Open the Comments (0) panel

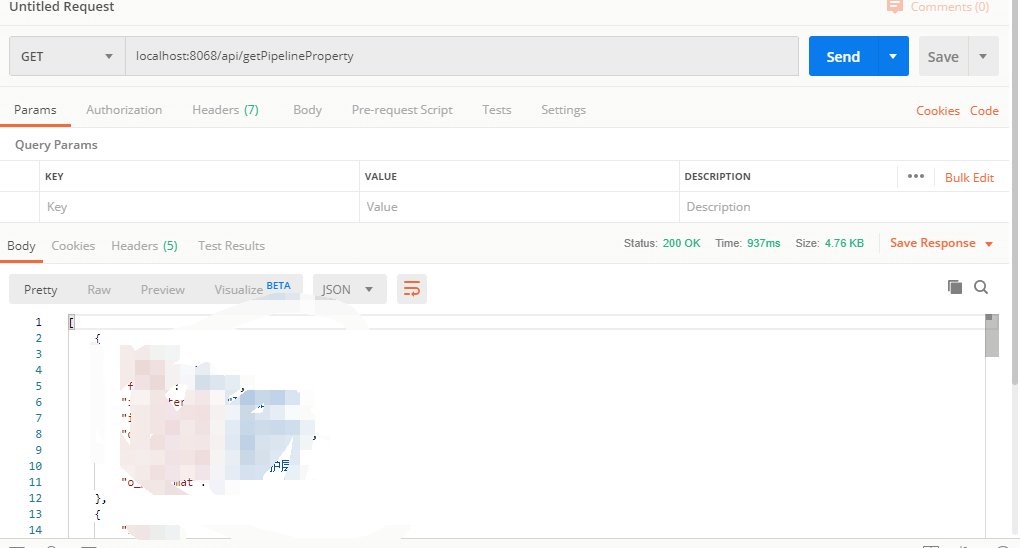tap(938, 7)
